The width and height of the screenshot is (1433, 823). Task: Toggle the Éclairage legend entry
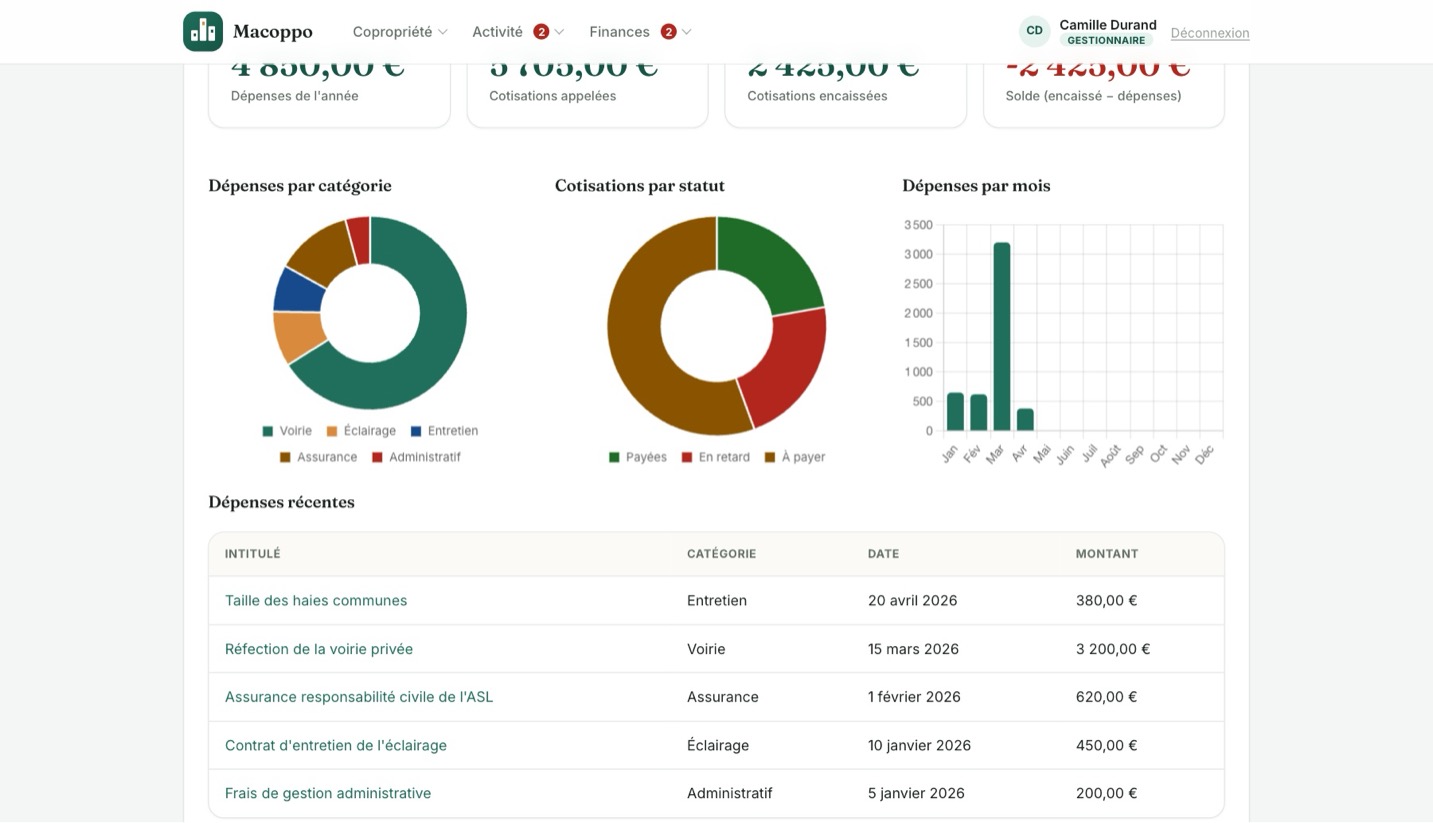tap(361, 431)
